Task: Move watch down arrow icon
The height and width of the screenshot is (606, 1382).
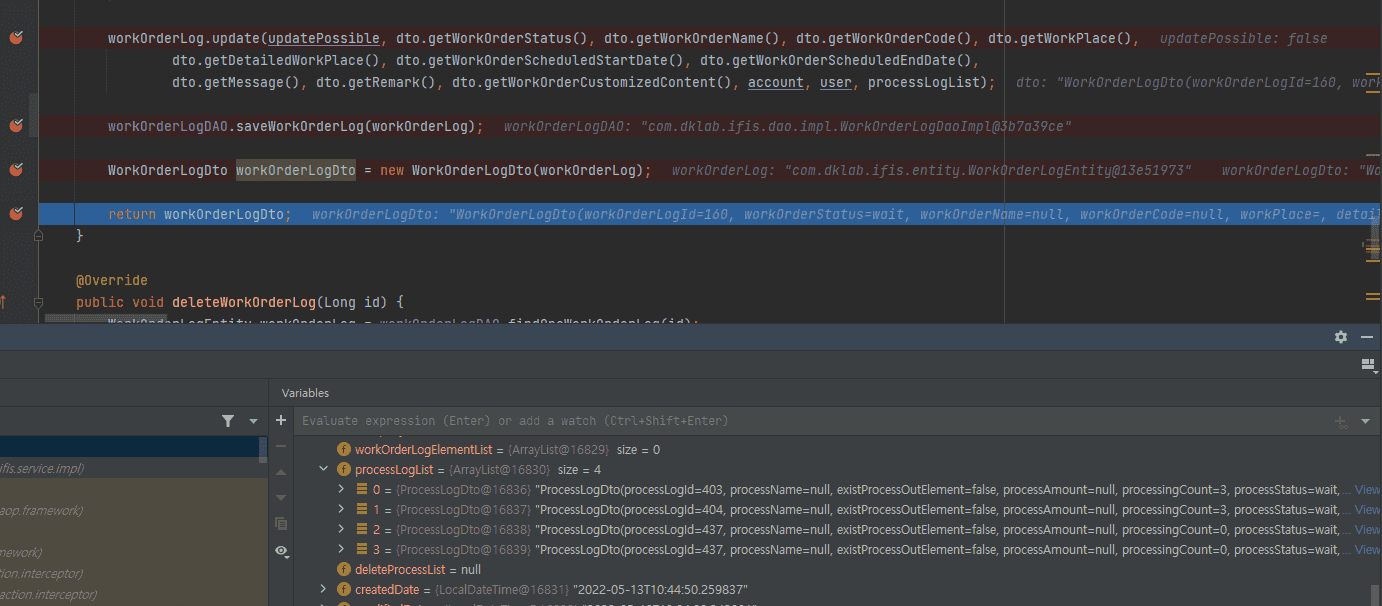Action: point(281,498)
